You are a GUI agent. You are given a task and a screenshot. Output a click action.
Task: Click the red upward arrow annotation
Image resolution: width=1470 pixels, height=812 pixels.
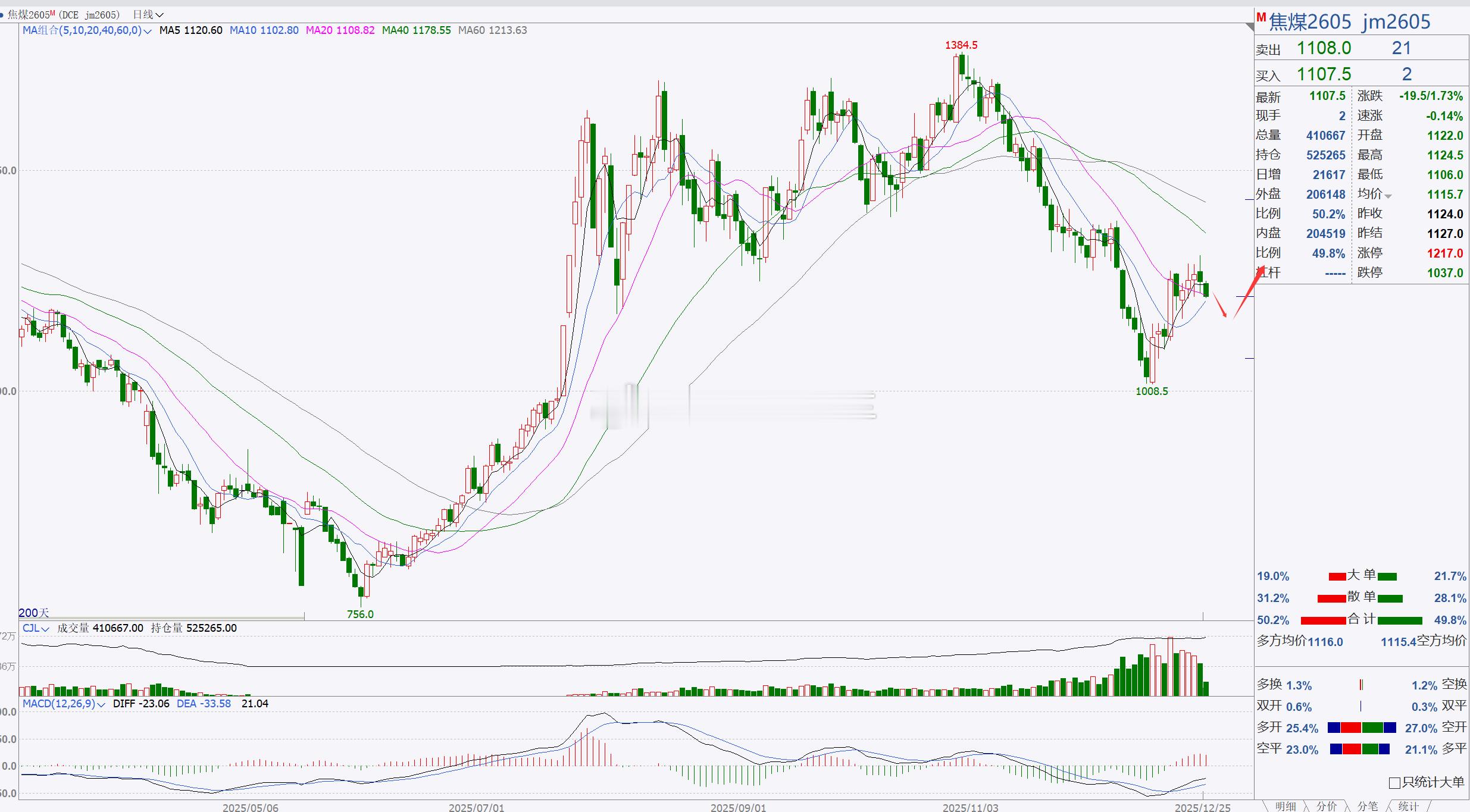coord(1249,291)
